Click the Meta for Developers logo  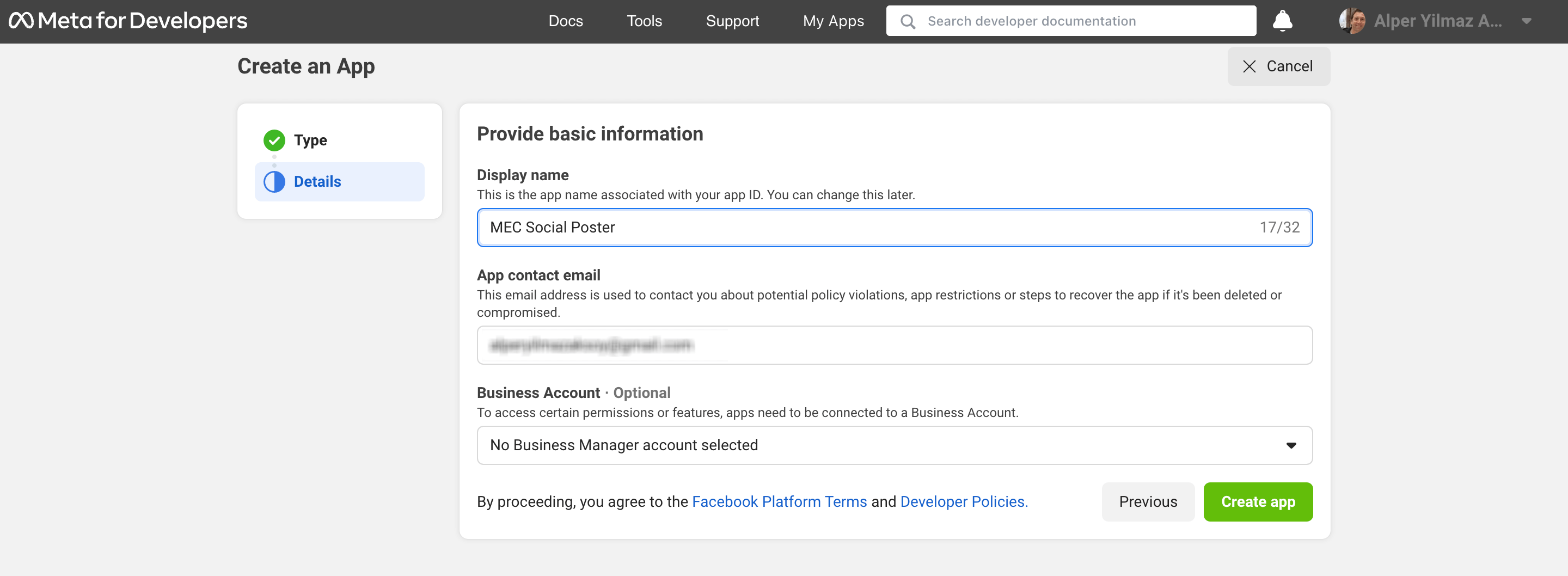click(128, 21)
